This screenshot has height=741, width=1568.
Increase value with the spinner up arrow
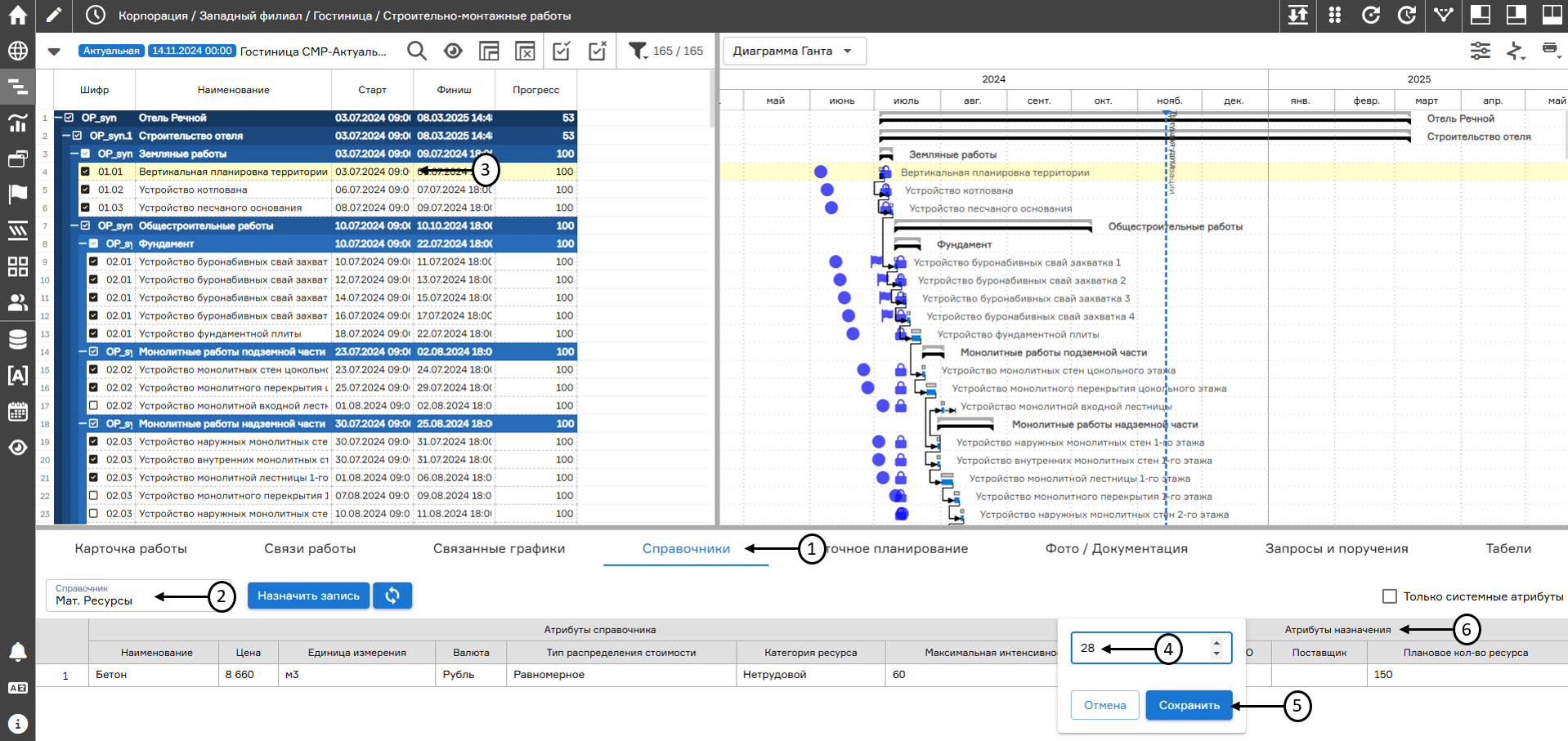click(1216, 643)
